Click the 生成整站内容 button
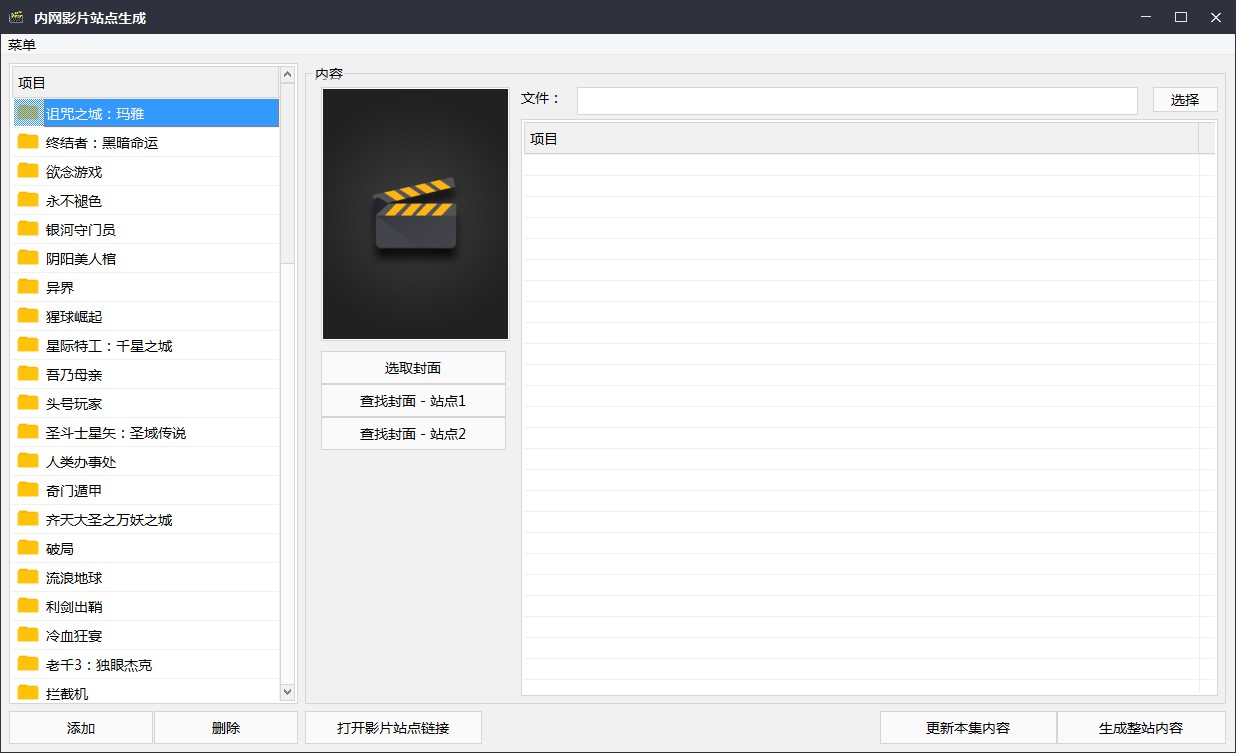 [1141, 728]
